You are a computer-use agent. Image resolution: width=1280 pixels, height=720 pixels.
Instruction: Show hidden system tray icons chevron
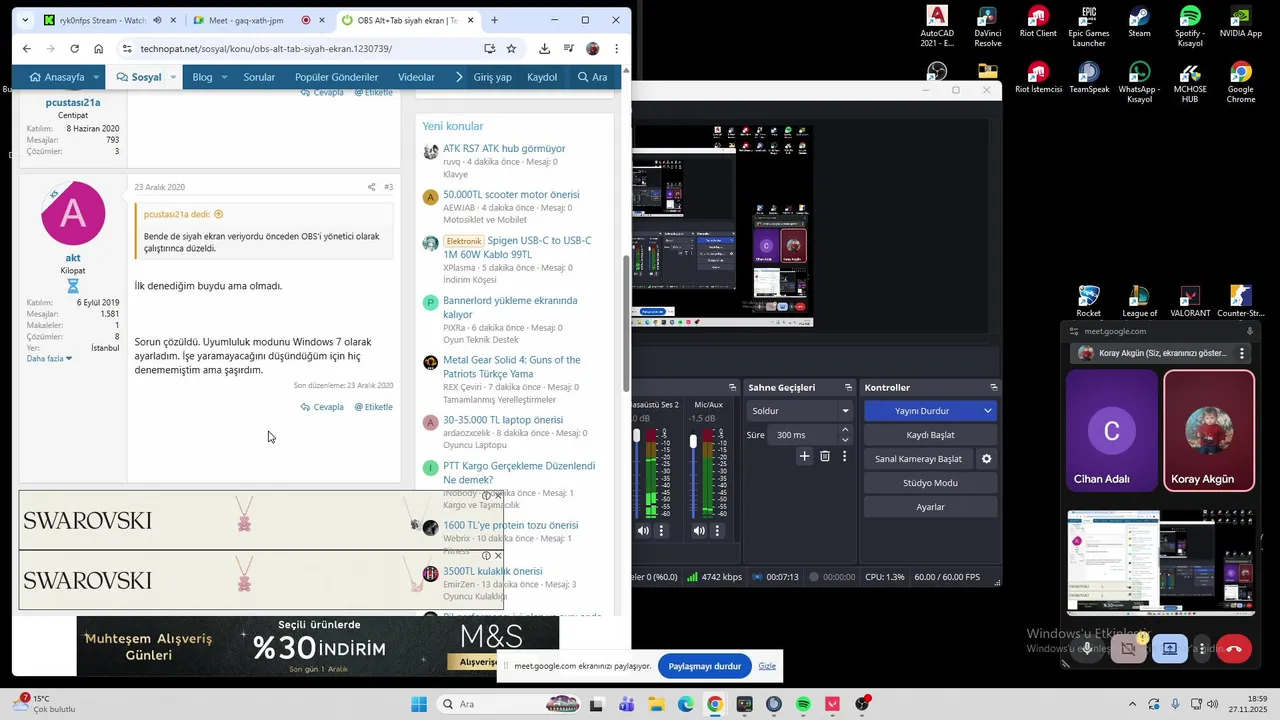[x=1132, y=704]
